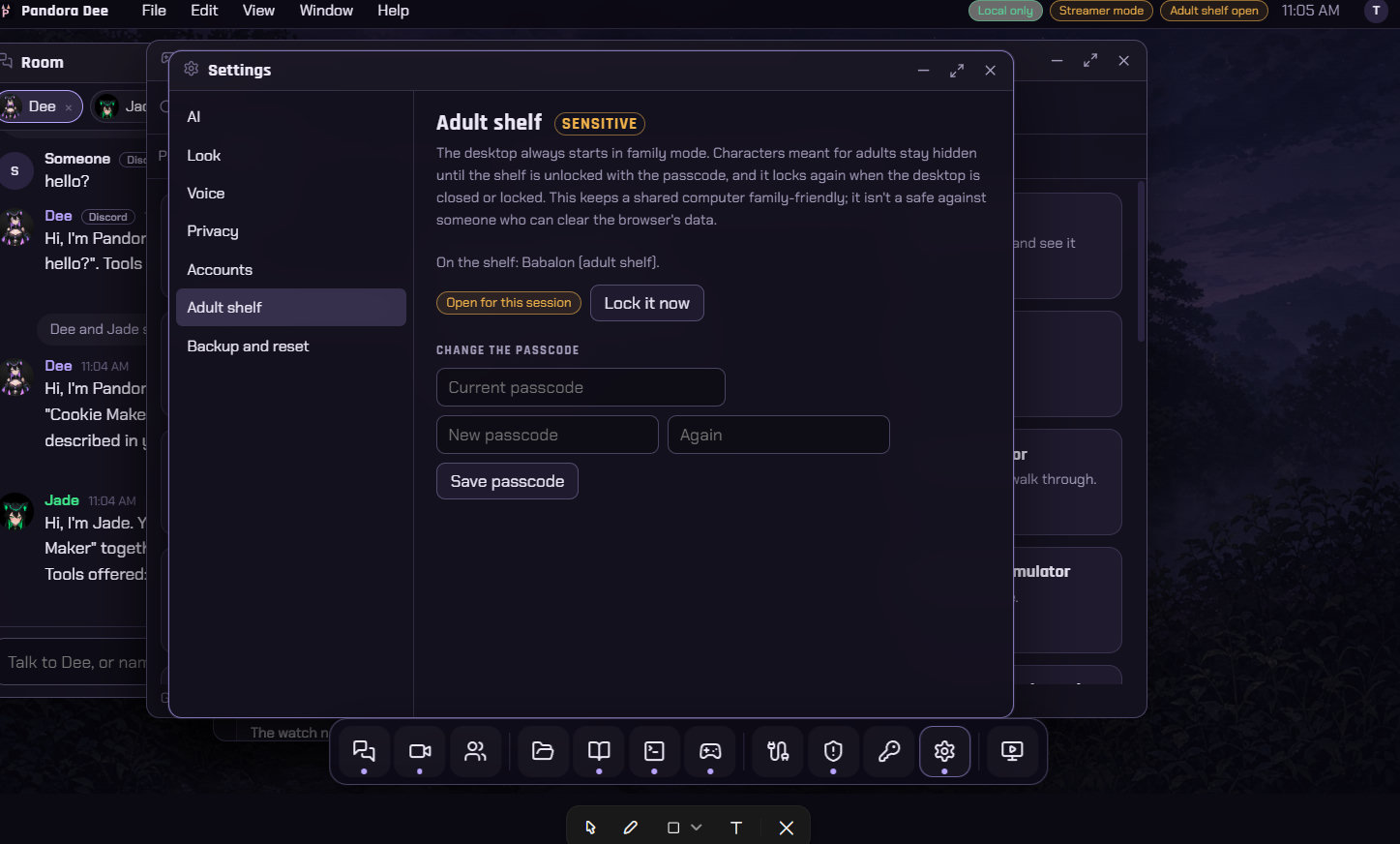Show the Privacy settings section
The width and height of the screenshot is (1400, 844).
tap(291, 231)
